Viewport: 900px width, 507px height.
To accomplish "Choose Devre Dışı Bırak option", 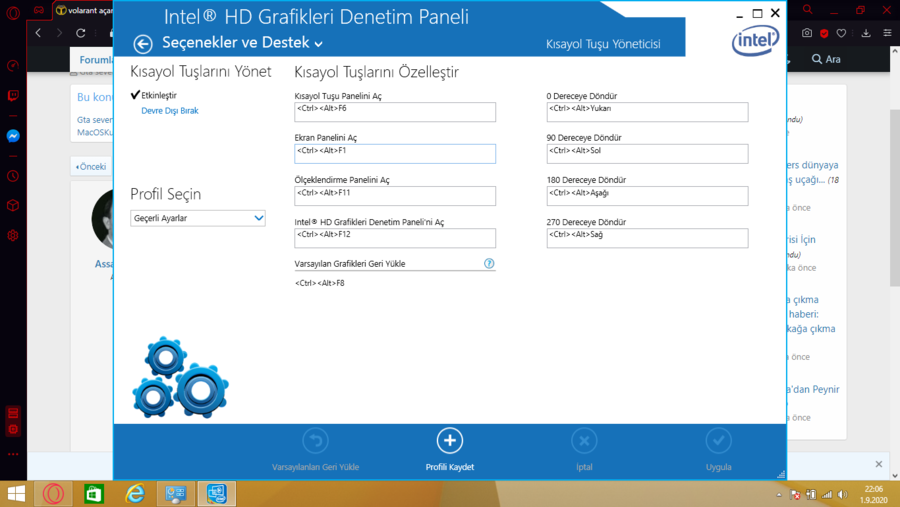I will (x=170, y=111).
